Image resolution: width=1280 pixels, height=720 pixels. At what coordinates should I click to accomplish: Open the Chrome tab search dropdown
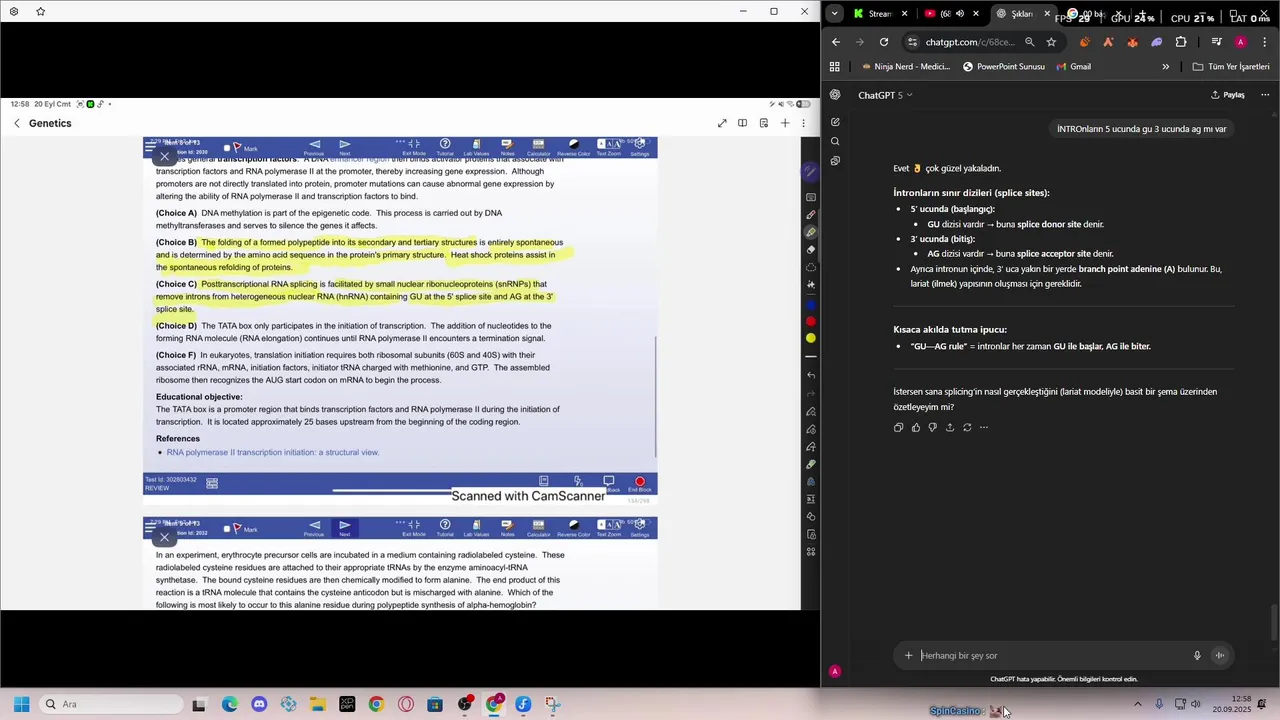pos(836,14)
